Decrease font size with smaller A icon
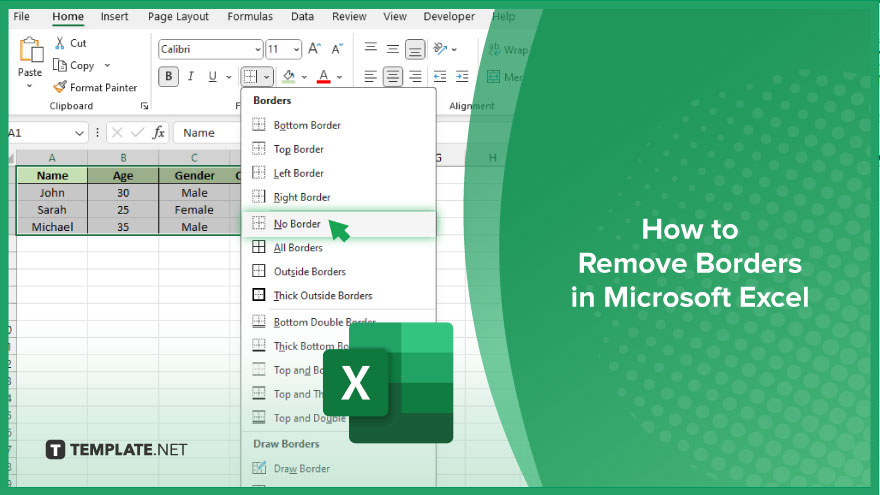This screenshot has height=495, width=880. coord(337,49)
